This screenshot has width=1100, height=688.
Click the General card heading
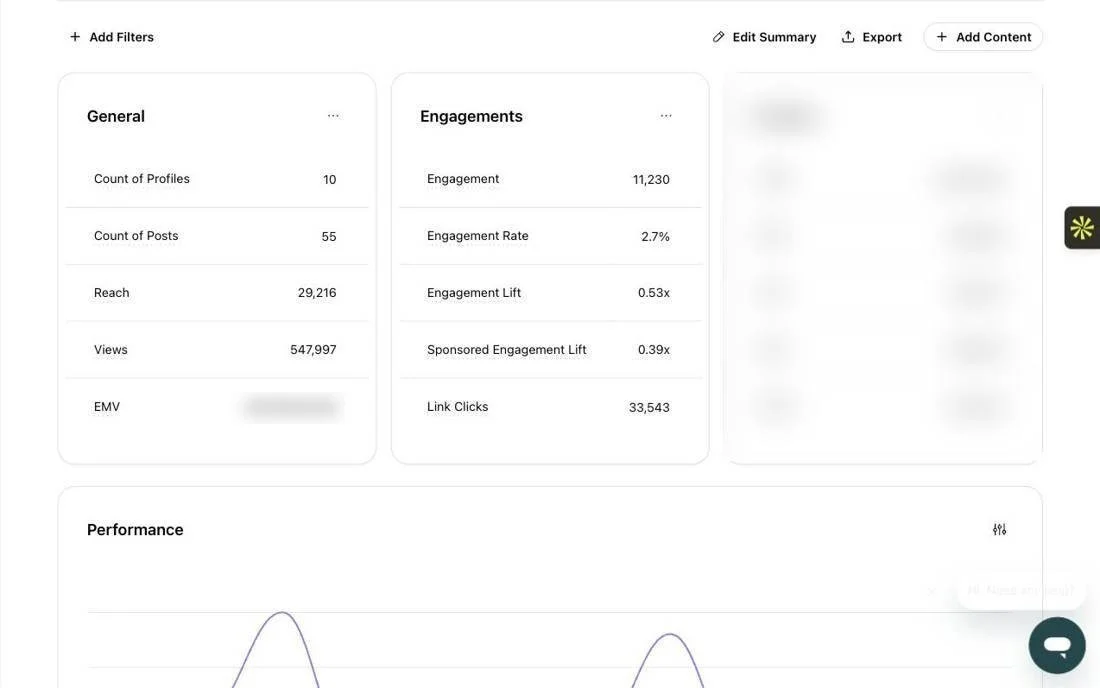(116, 116)
